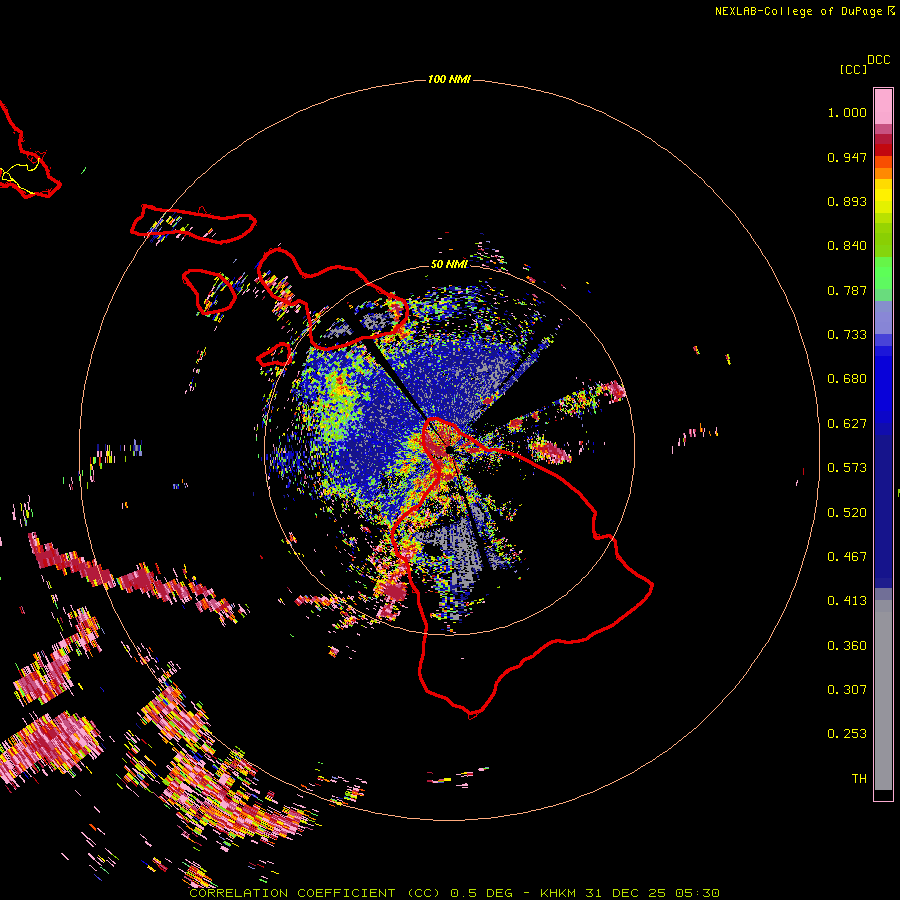This screenshot has width=900, height=900.
Task: Click the 0.360 scale value
Action: point(847,646)
